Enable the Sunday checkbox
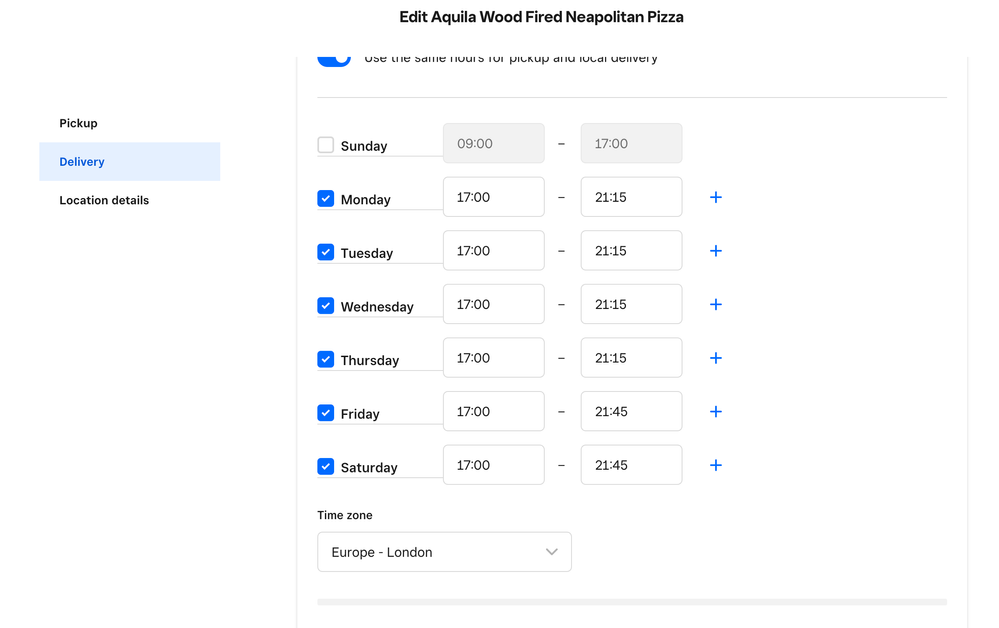 click(326, 145)
